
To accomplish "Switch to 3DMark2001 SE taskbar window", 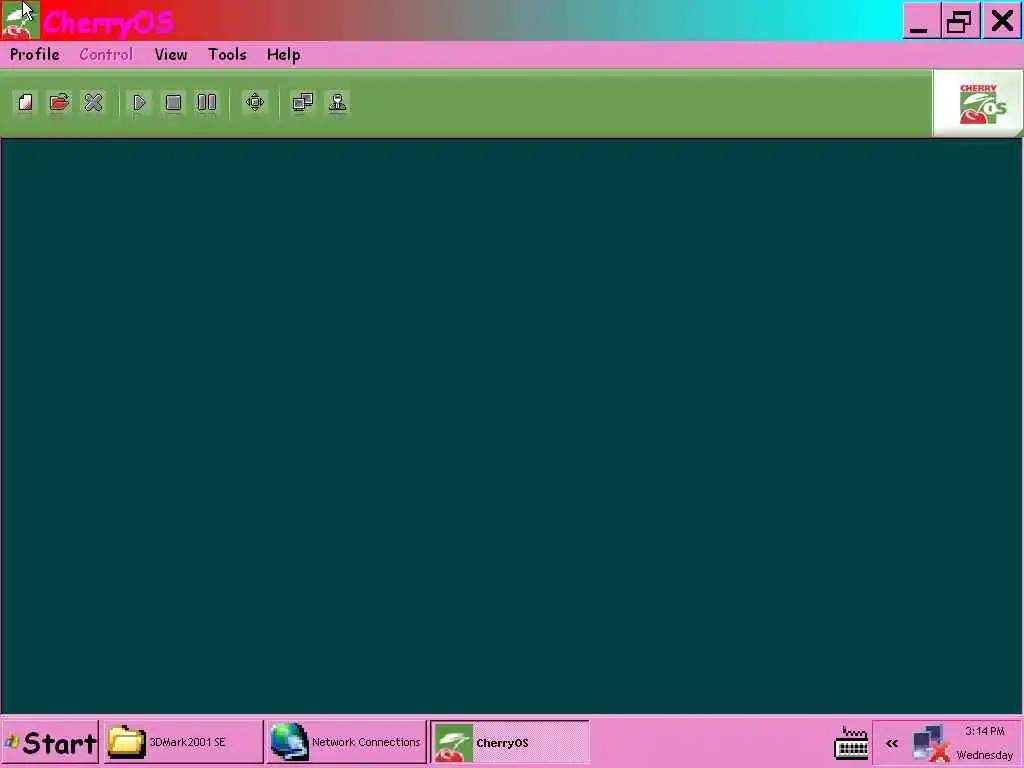I will tap(184, 743).
